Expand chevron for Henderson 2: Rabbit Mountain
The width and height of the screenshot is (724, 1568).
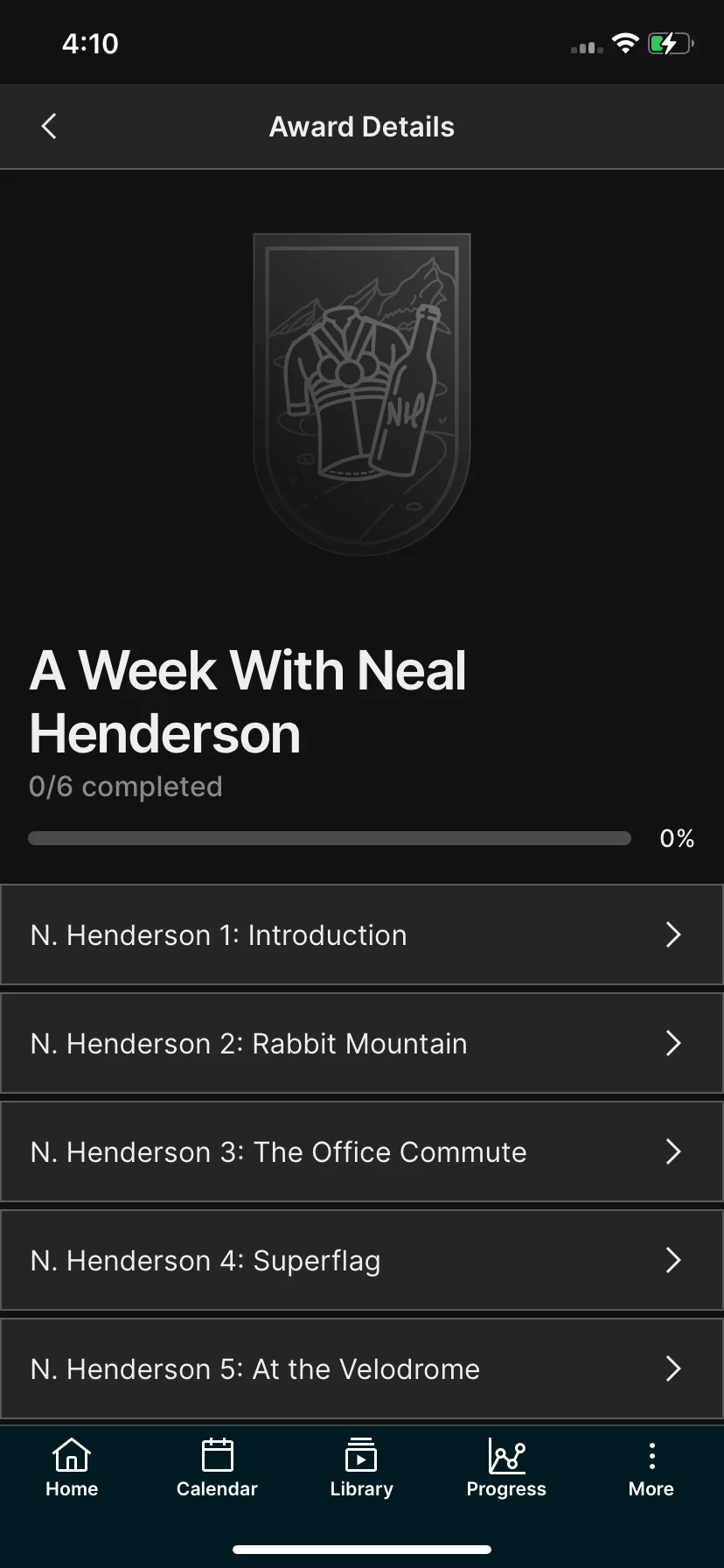coord(673,1043)
